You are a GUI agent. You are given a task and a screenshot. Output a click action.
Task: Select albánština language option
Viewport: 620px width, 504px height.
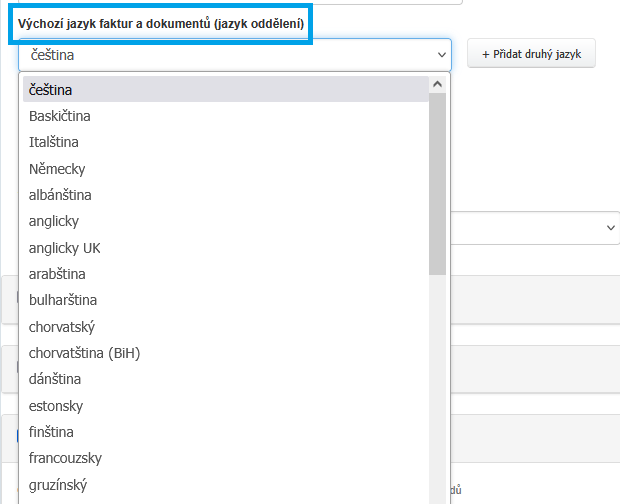60,195
